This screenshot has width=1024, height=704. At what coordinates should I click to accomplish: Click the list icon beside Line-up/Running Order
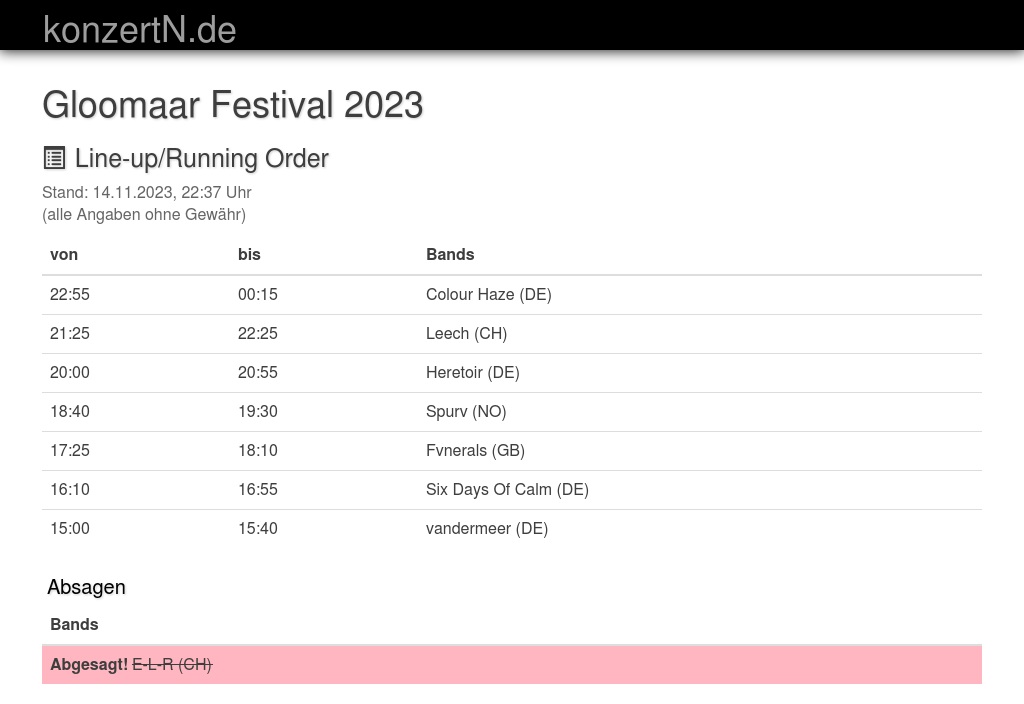click(54, 158)
